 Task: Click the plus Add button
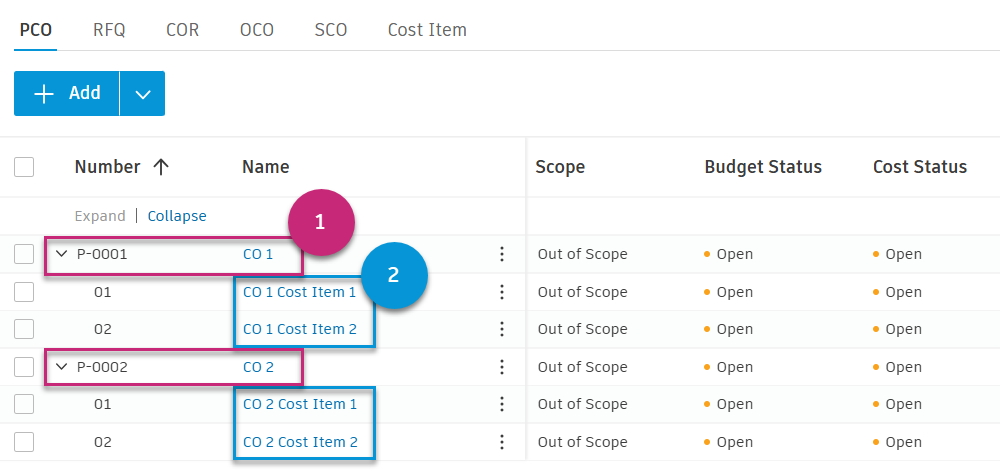[x=67, y=93]
